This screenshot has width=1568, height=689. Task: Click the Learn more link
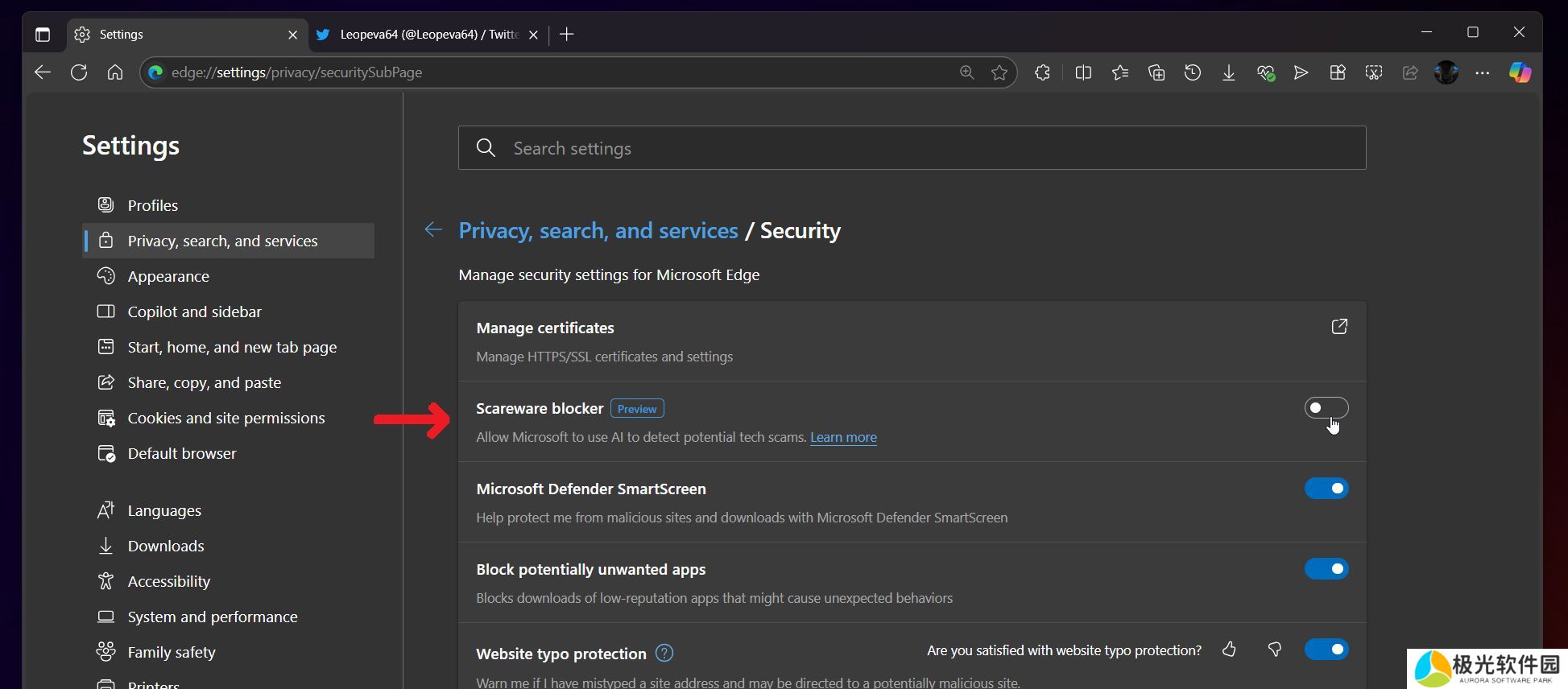(843, 437)
